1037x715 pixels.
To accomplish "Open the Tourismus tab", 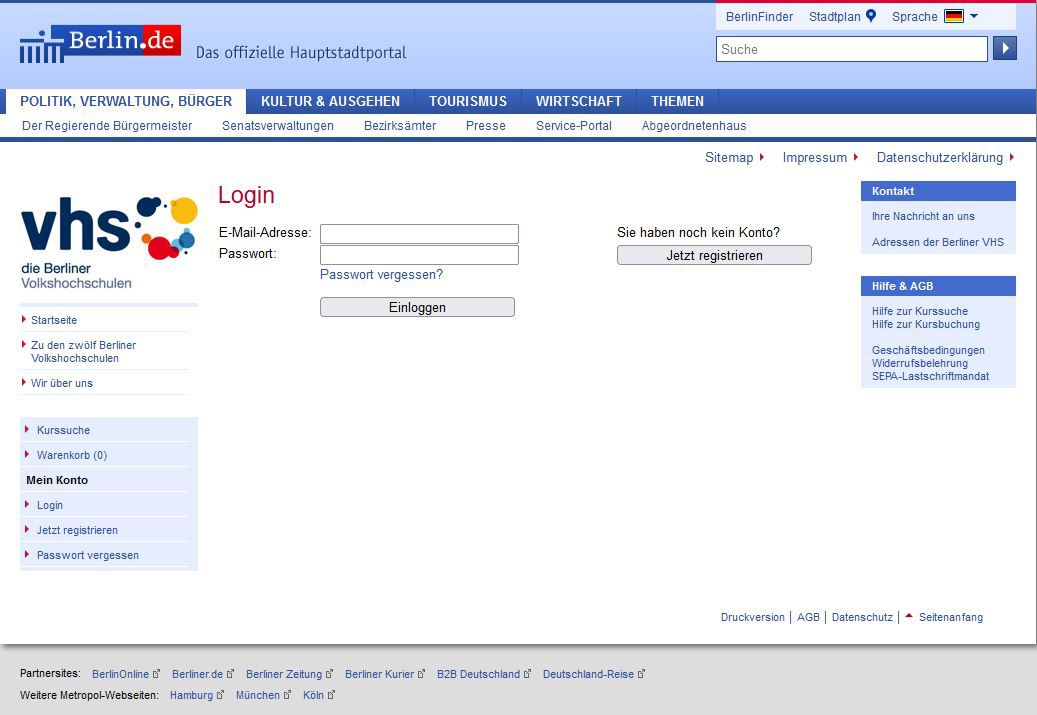I will (x=468, y=101).
